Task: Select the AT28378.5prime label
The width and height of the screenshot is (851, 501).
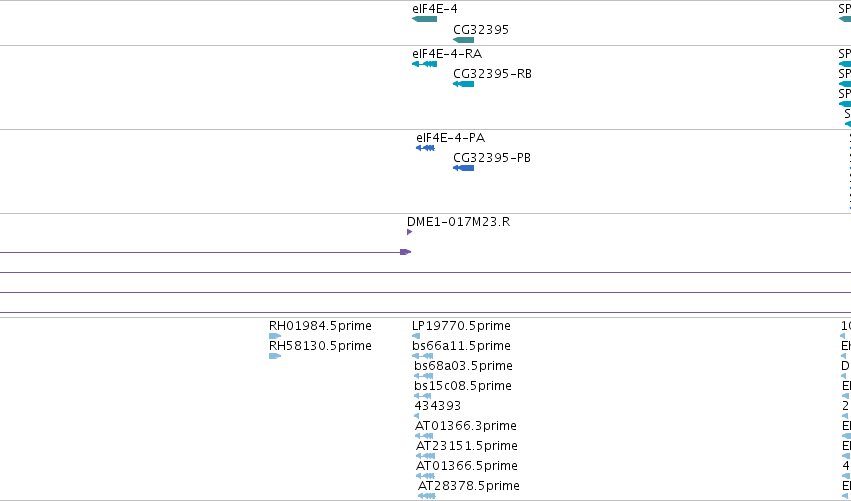Action: tap(469, 485)
